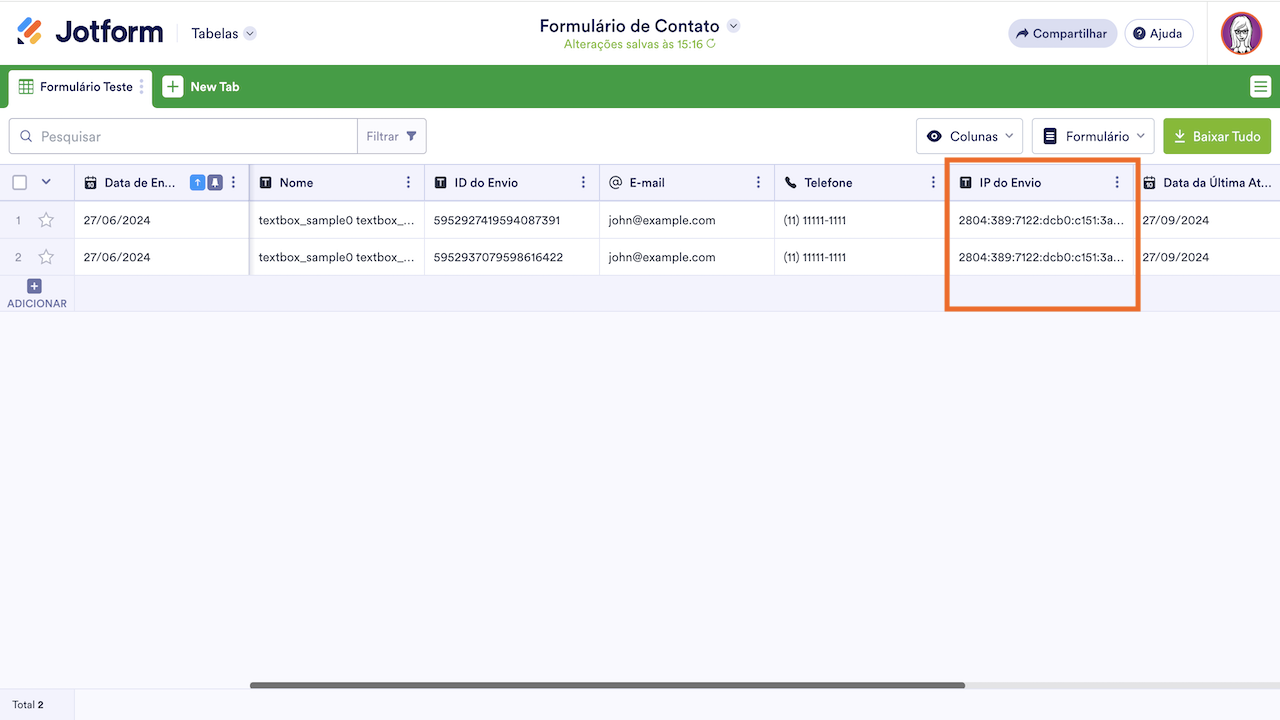Open Telefone column three-dot menu
Viewport: 1280px width, 720px height.
934,182
